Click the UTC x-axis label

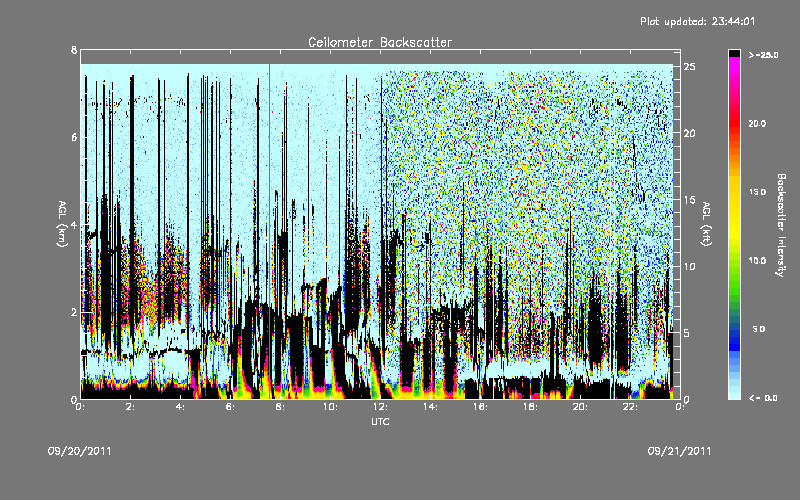[380, 421]
